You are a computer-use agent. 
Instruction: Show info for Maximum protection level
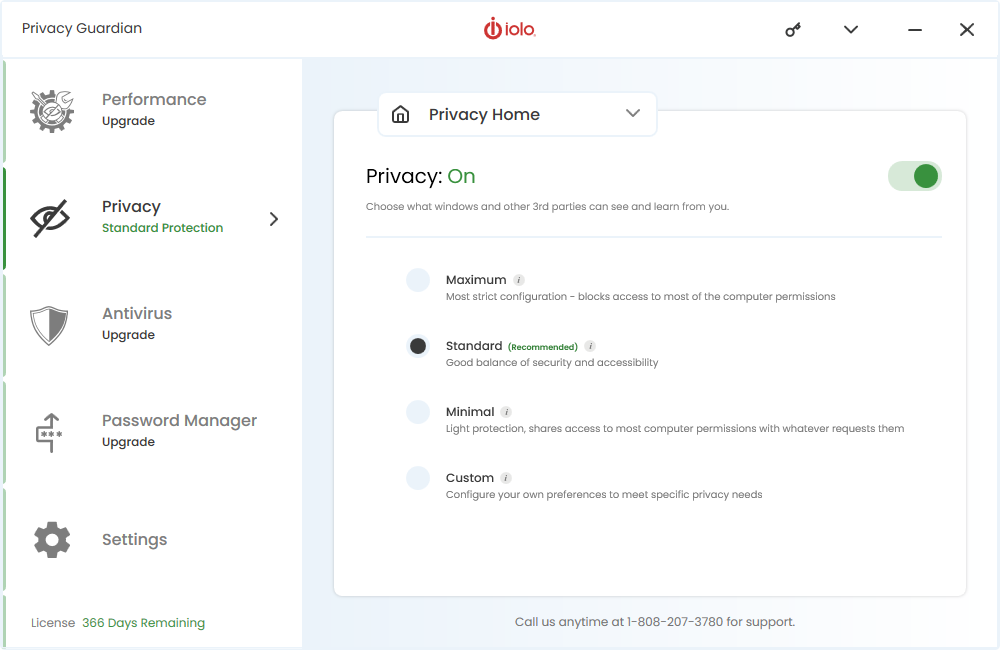click(x=519, y=280)
